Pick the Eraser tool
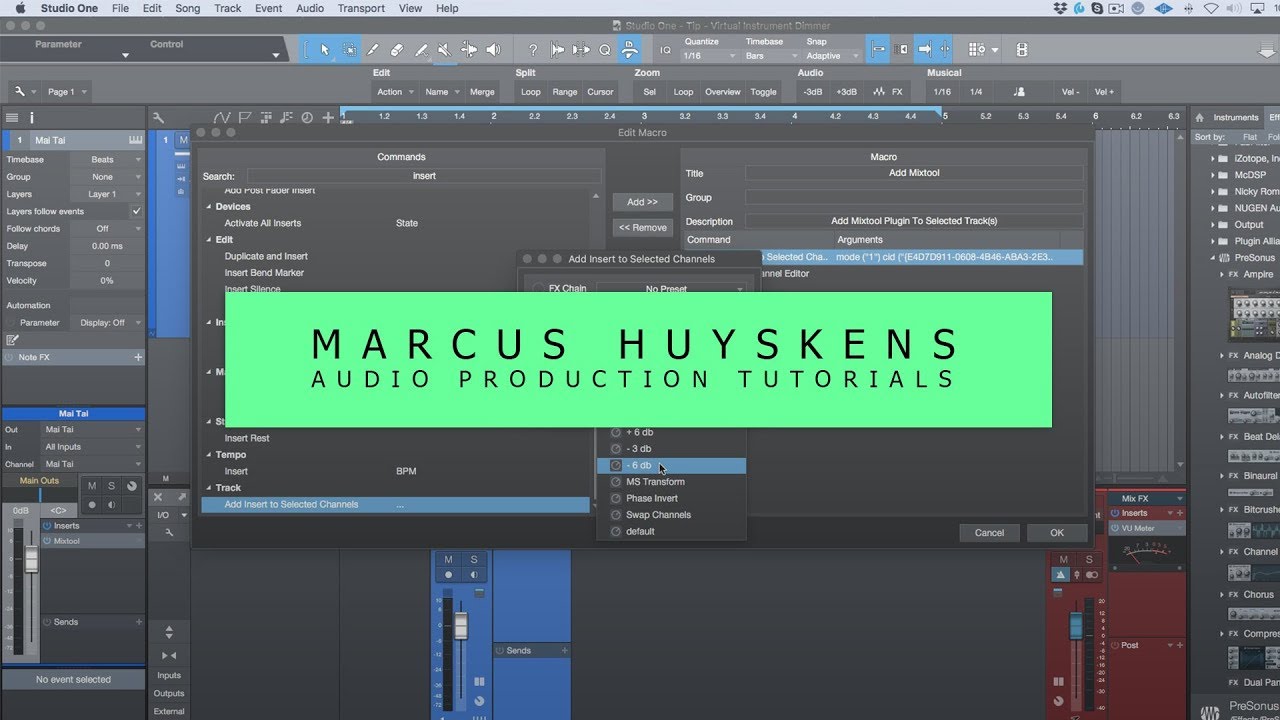1280x720 pixels. click(x=397, y=49)
